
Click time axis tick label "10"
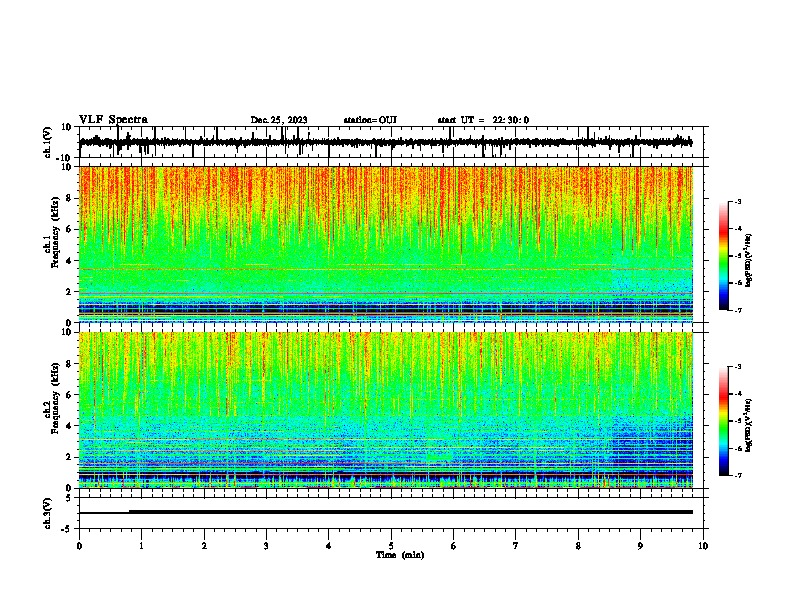click(703, 546)
